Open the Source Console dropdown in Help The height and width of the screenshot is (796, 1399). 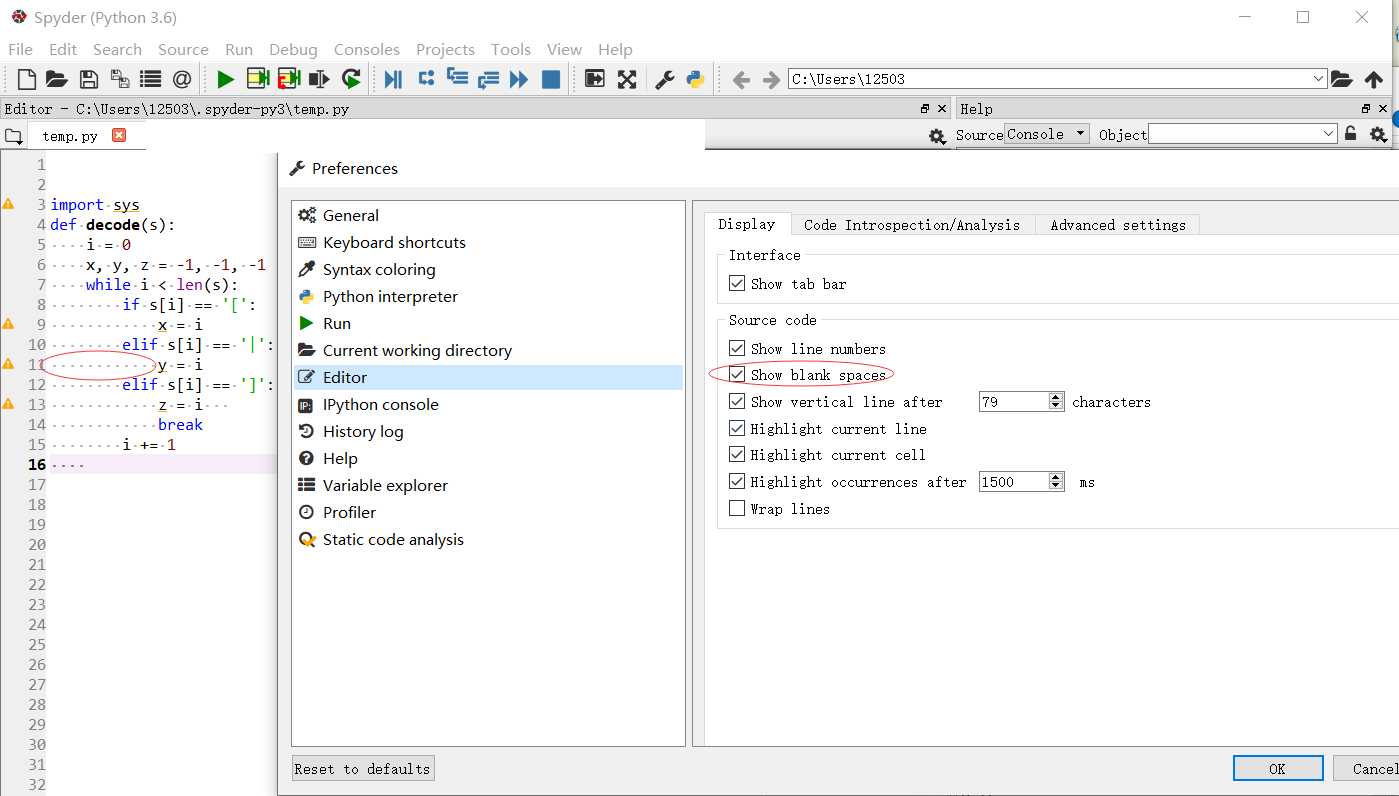tap(1047, 134)
